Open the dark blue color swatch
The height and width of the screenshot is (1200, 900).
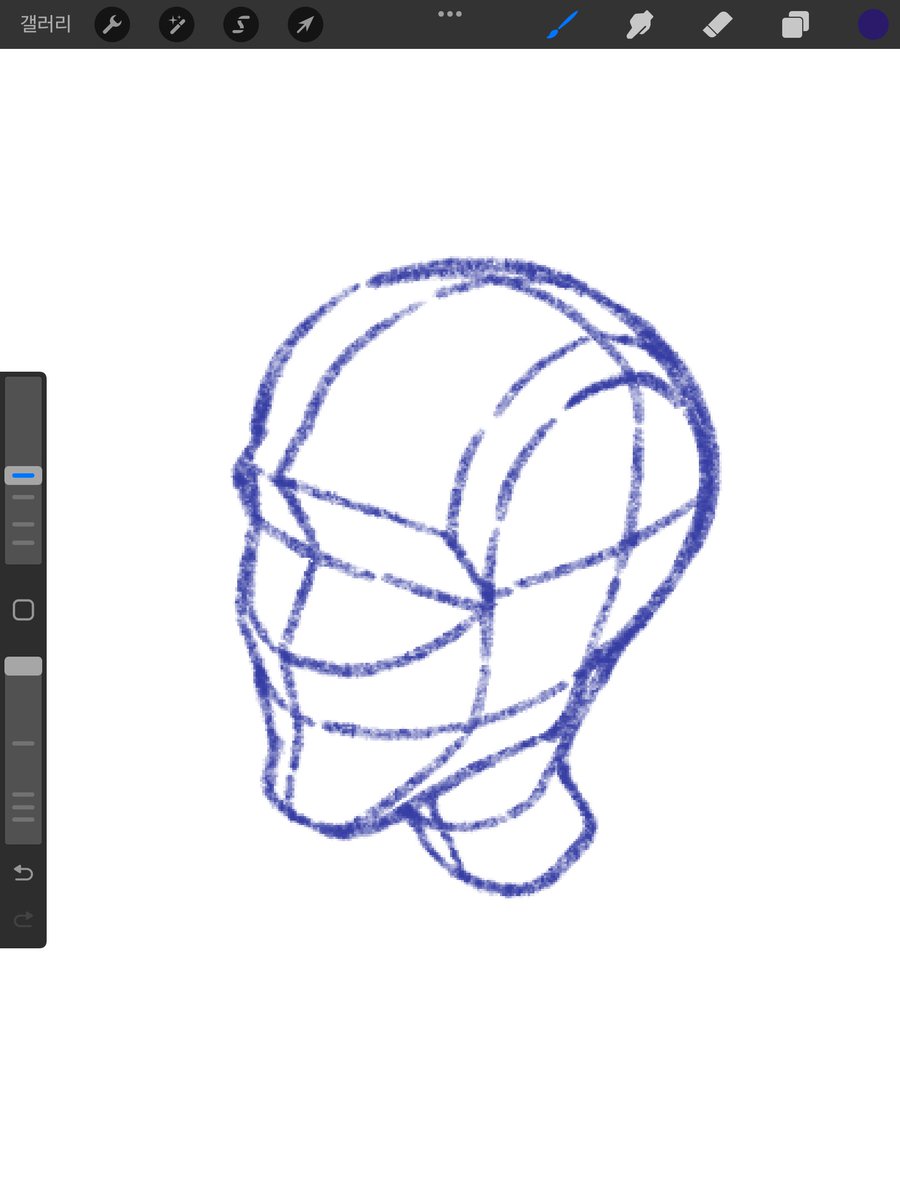tap(873, 24)
